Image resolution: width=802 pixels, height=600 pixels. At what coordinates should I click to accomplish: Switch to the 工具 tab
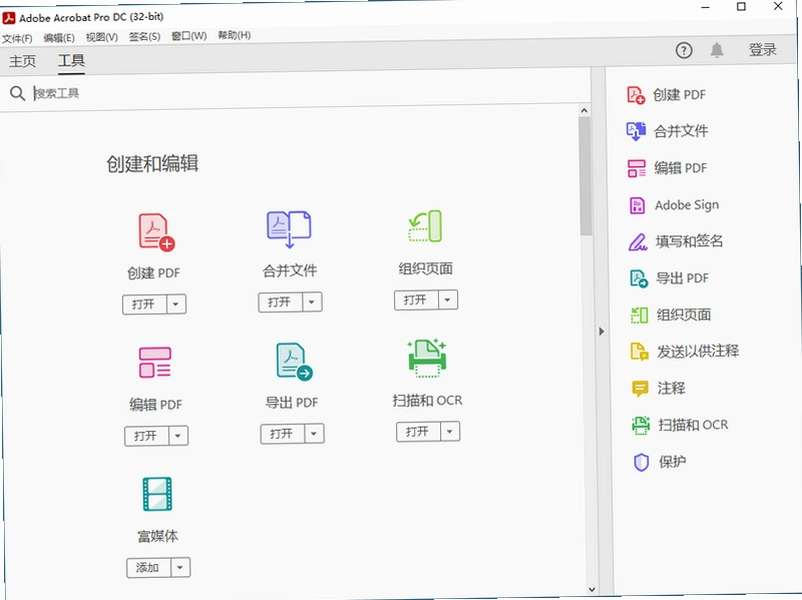(71, 61)
